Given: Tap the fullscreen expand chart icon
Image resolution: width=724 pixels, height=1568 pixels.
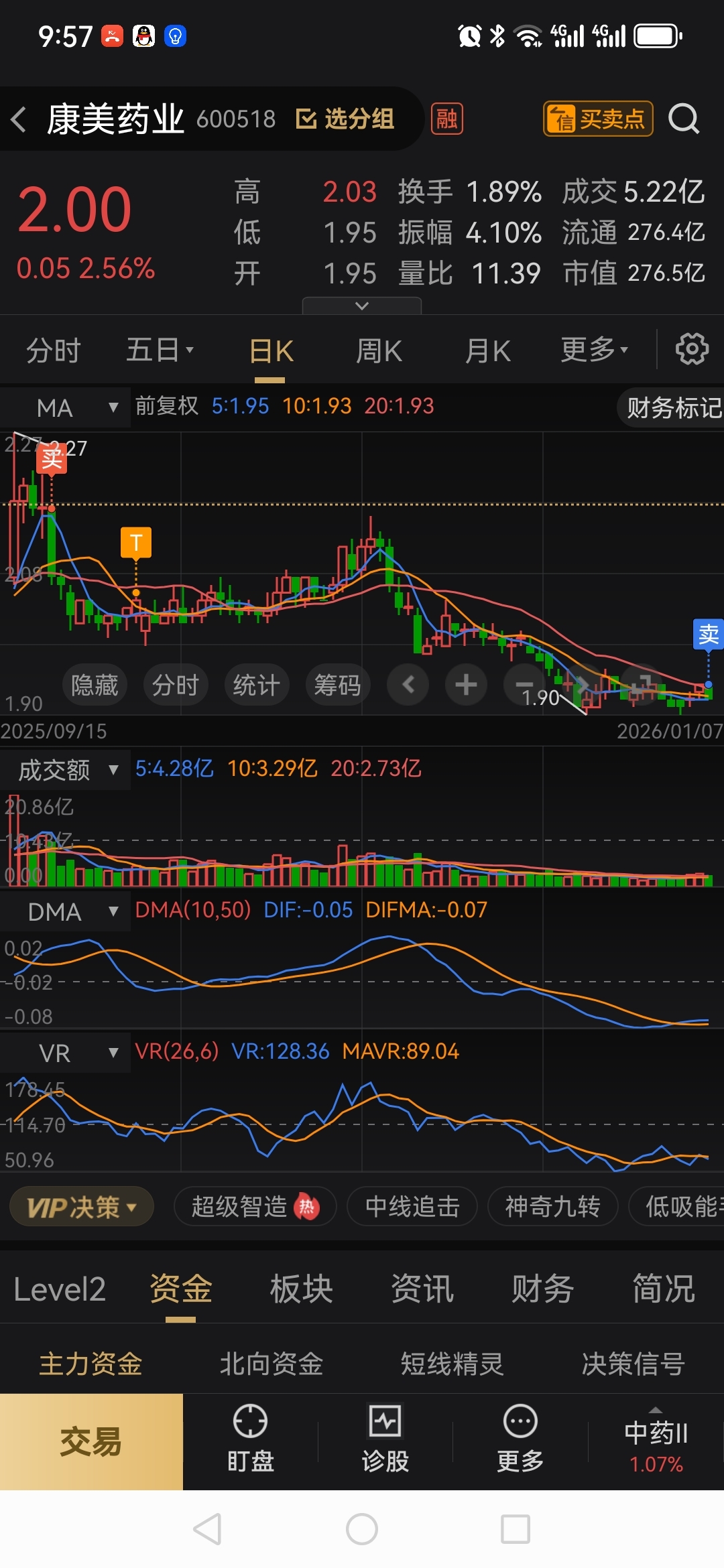Looking at the screenshot, I should [642, 685].
